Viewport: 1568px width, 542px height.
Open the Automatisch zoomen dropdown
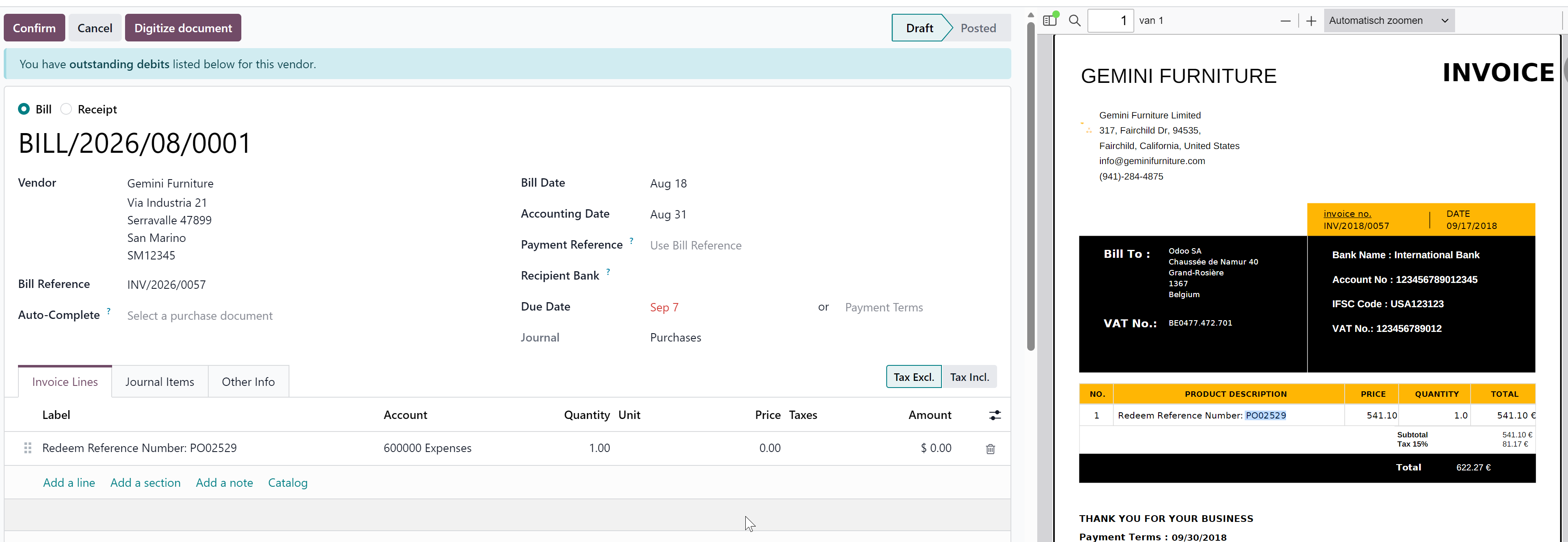(x=1389, y=21)
